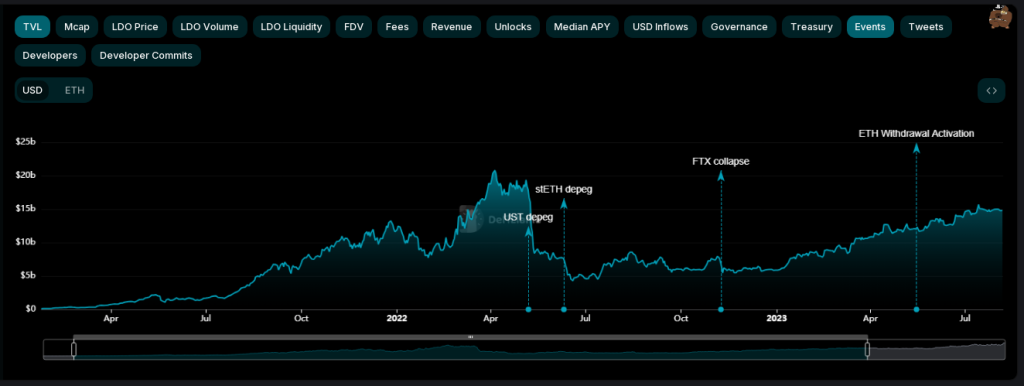Viewport: 1024px width, 386px height.
Task: Open the user avatar at top right
Action: coord(1000,16)
